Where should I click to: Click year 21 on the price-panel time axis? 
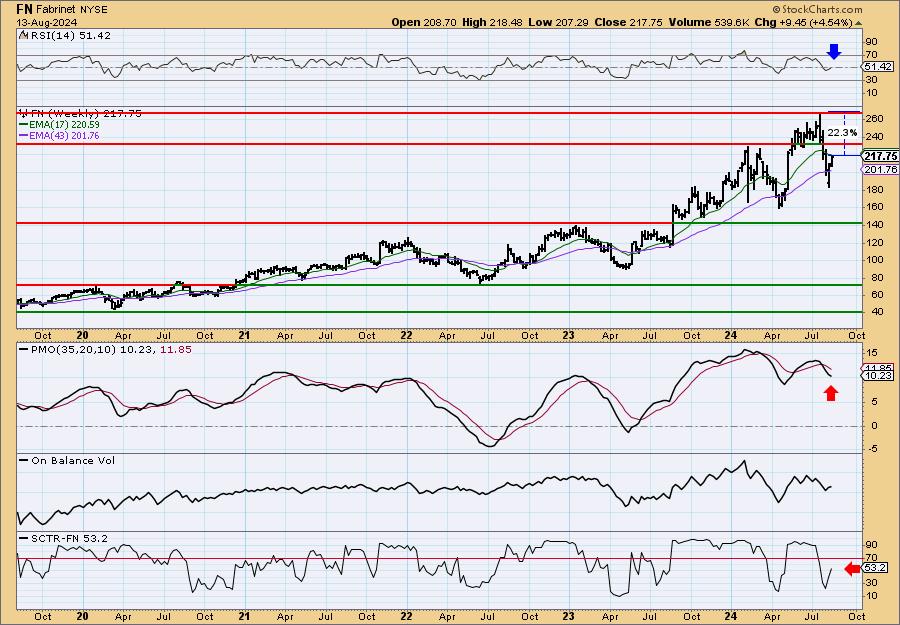(244, 335)
